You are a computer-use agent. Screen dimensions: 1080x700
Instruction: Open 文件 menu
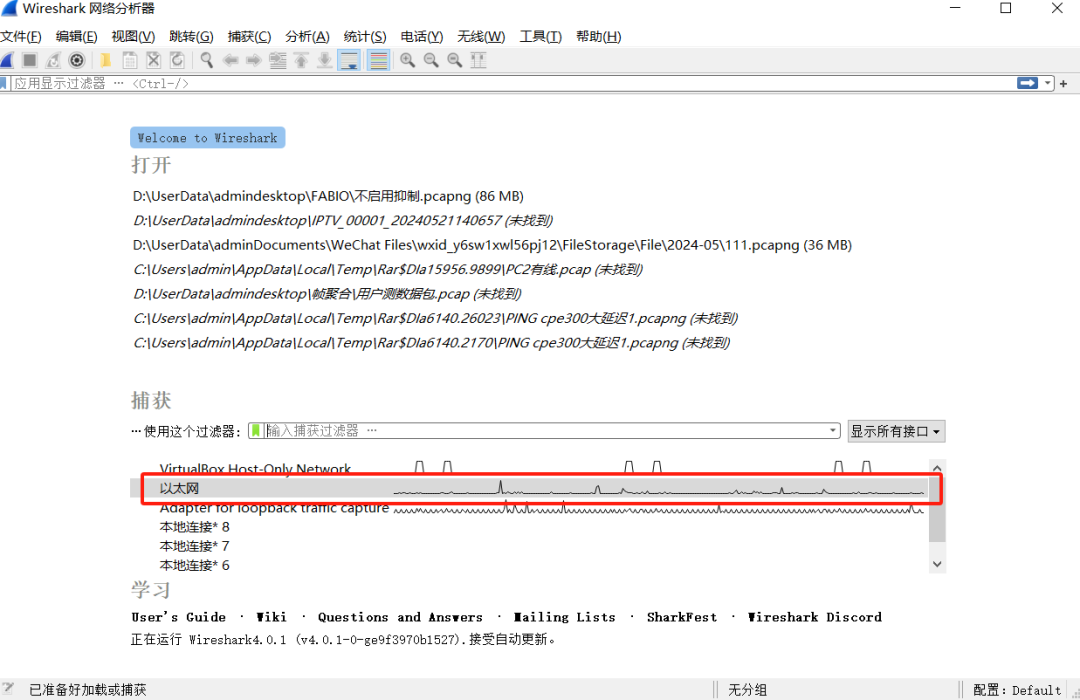click(x=21, y=37)
